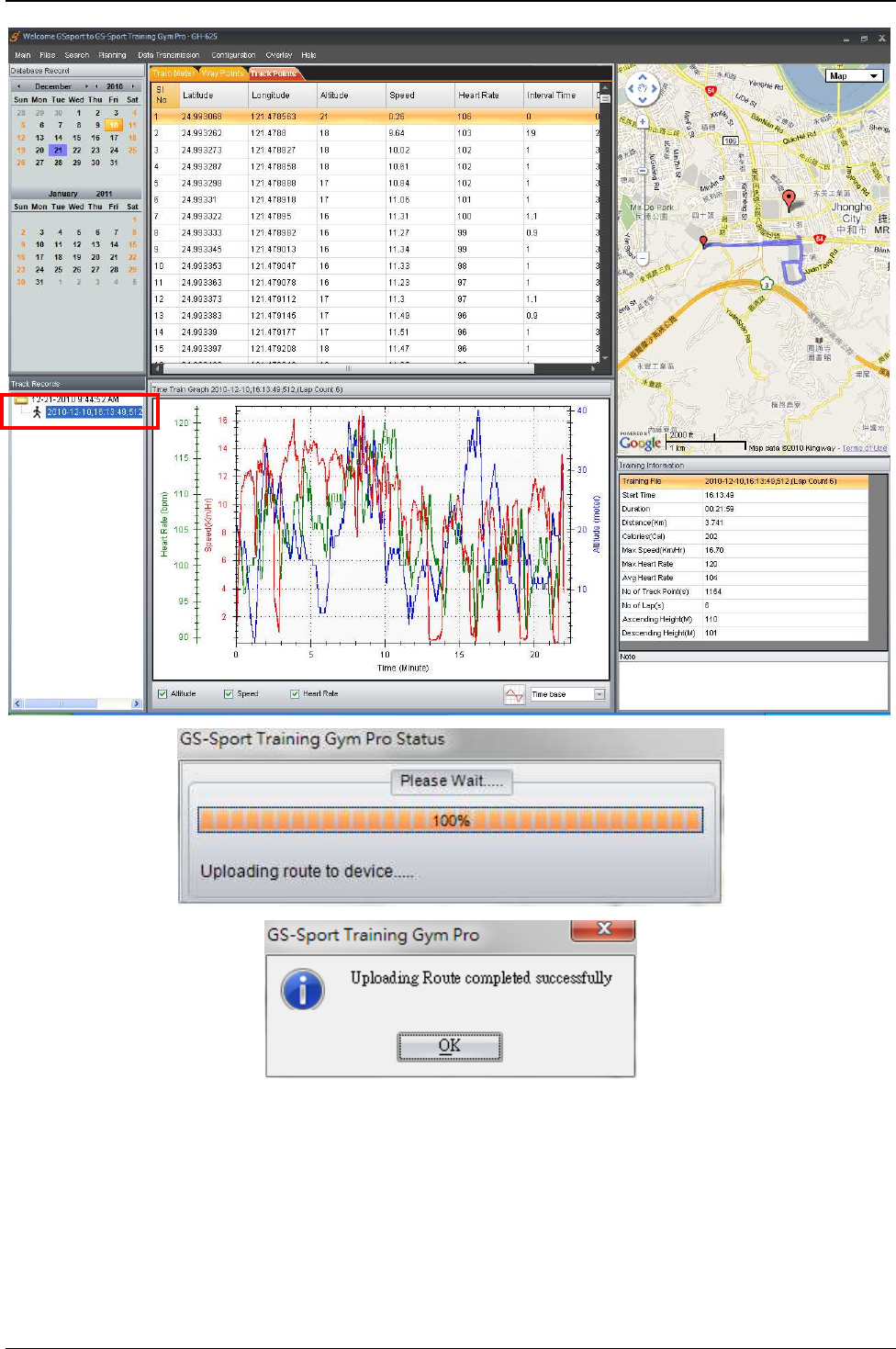Click the Google logo on the map
The width and height of the screenshot is (896, 1349).
[640, 444]
